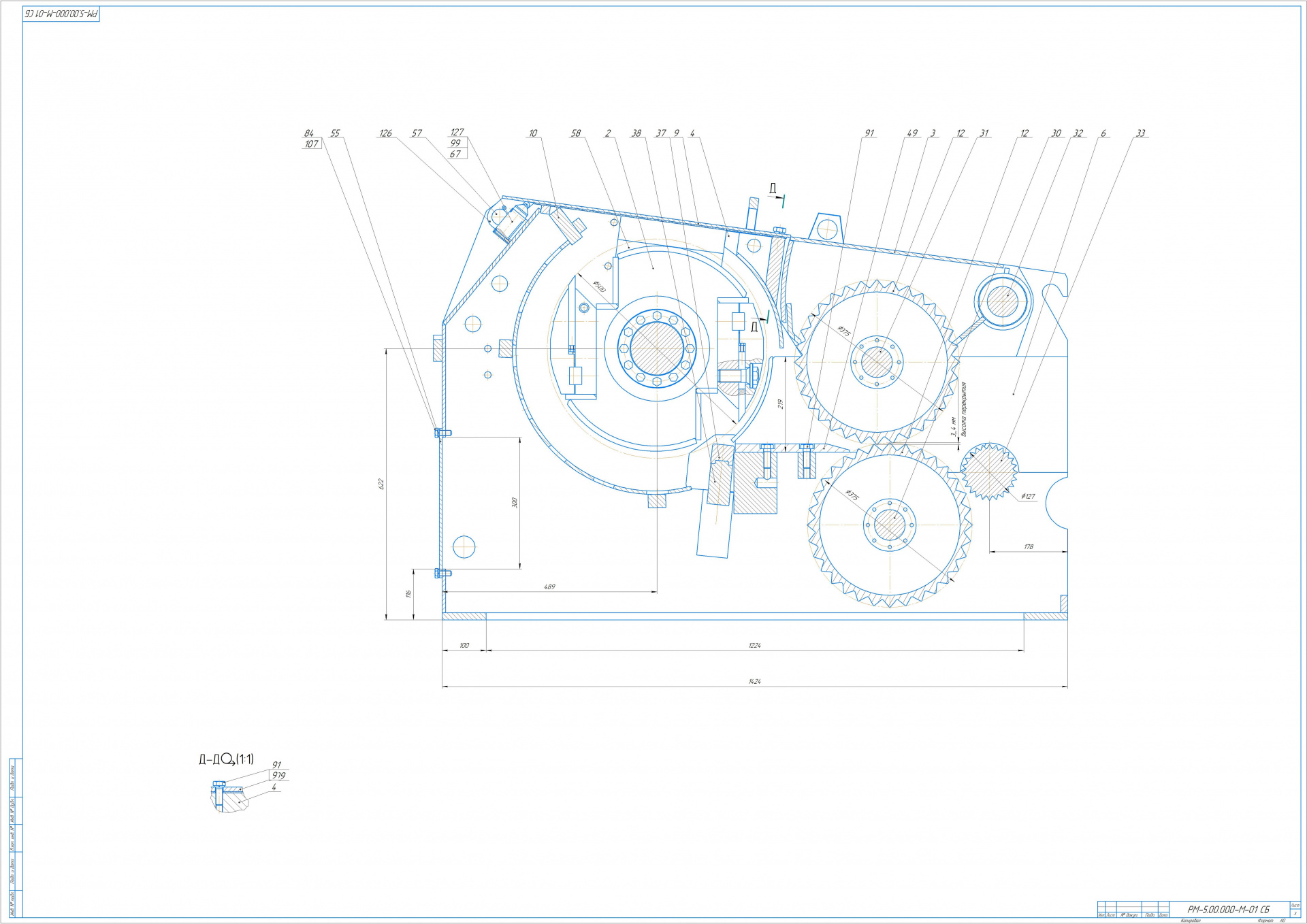Select the Д-Д (1:1) section view title
The width and height of the screenshot is (1307, 924).
[226, 759]
